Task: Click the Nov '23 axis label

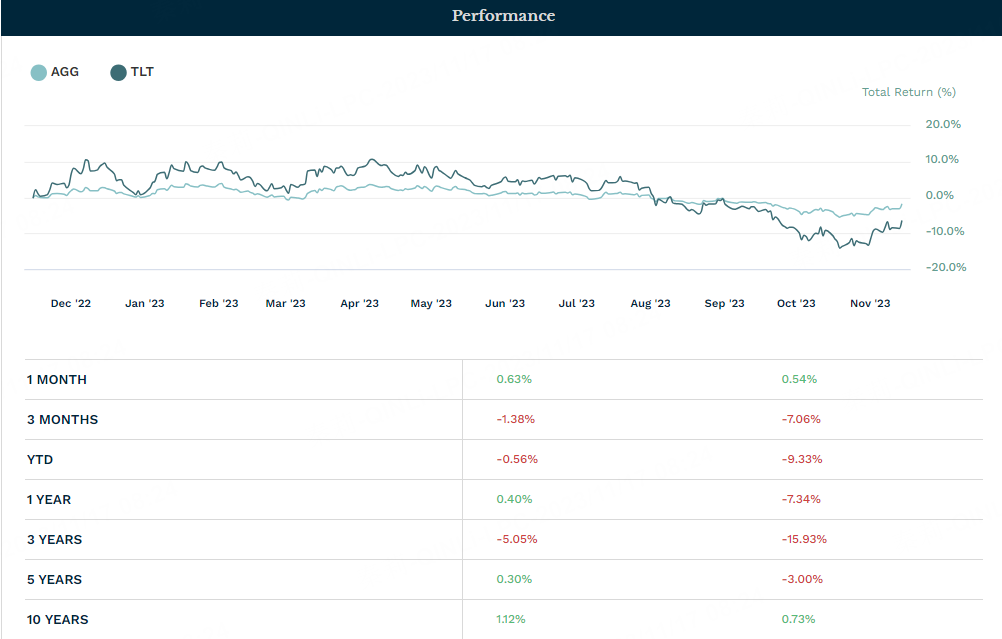Action: point(870,304)
